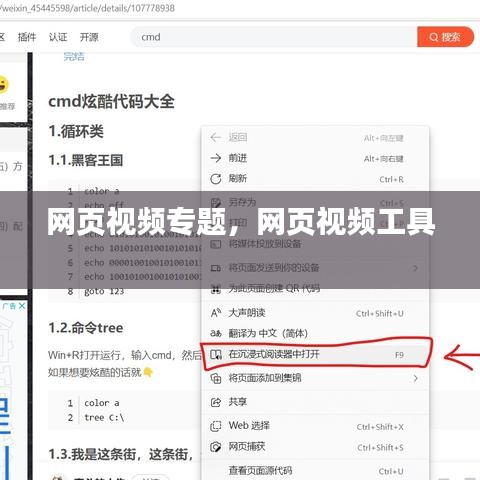This screenshot has width=480, height=480.
Task: Click the orange 搜索 search button
Action: (445, 37)
